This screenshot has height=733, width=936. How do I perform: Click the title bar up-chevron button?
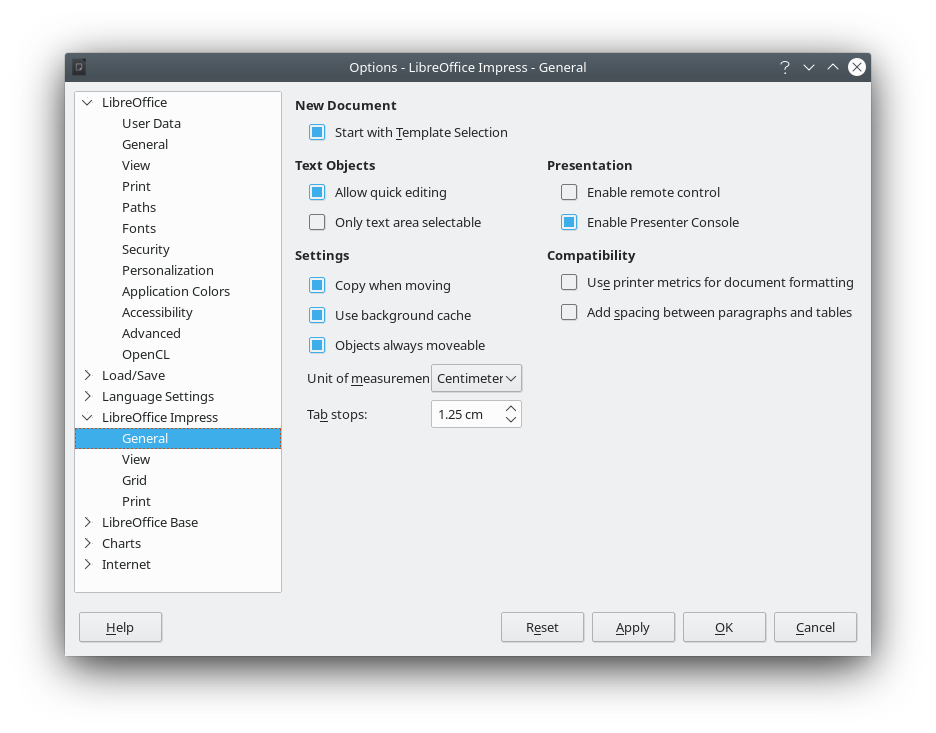(833, 67)
